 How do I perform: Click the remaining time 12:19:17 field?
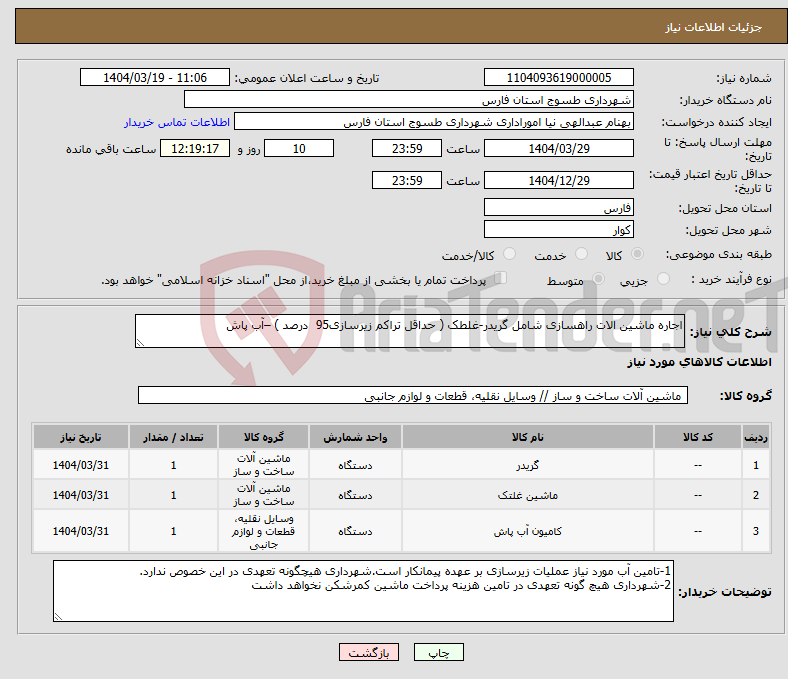(x=195, y=148)
